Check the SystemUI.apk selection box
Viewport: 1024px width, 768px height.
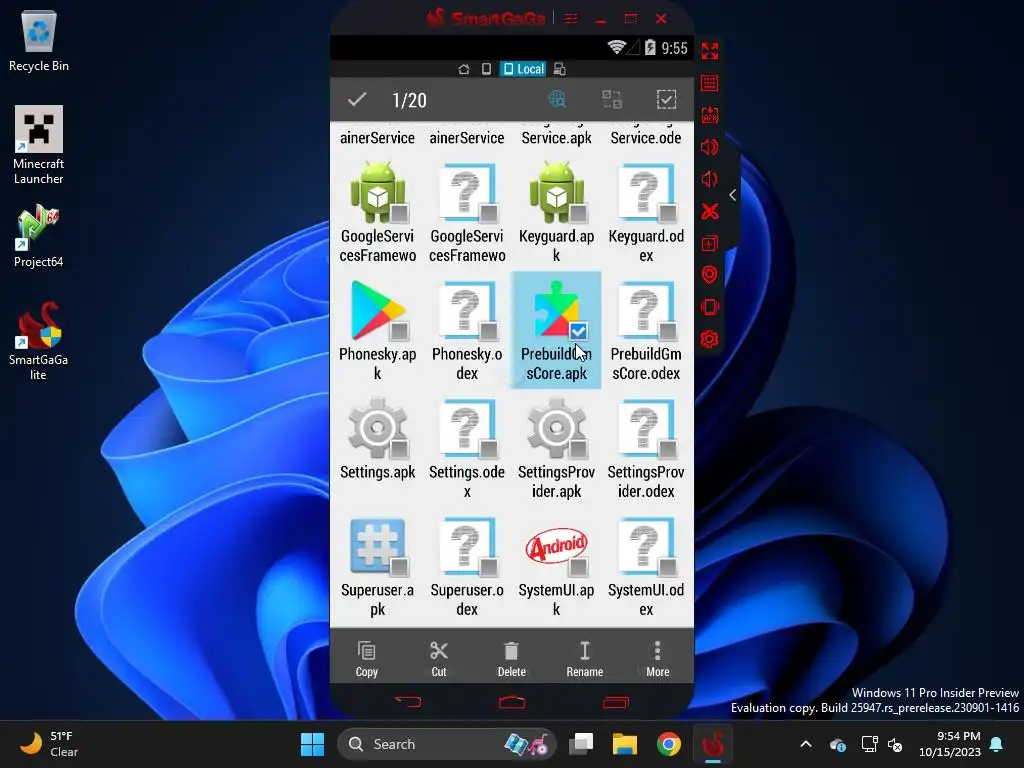[578, 567]
